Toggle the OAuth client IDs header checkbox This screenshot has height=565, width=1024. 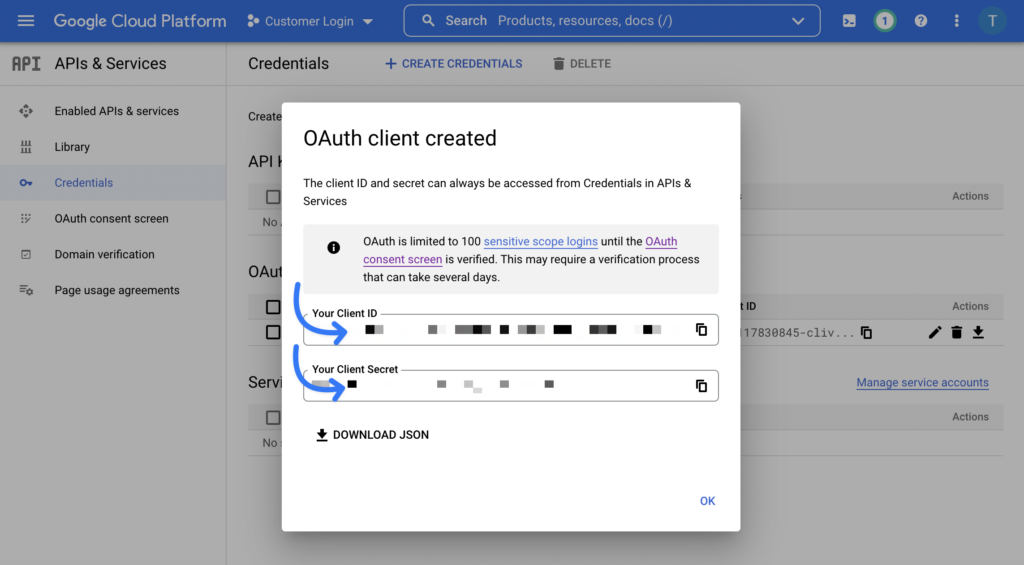[273, 306]
